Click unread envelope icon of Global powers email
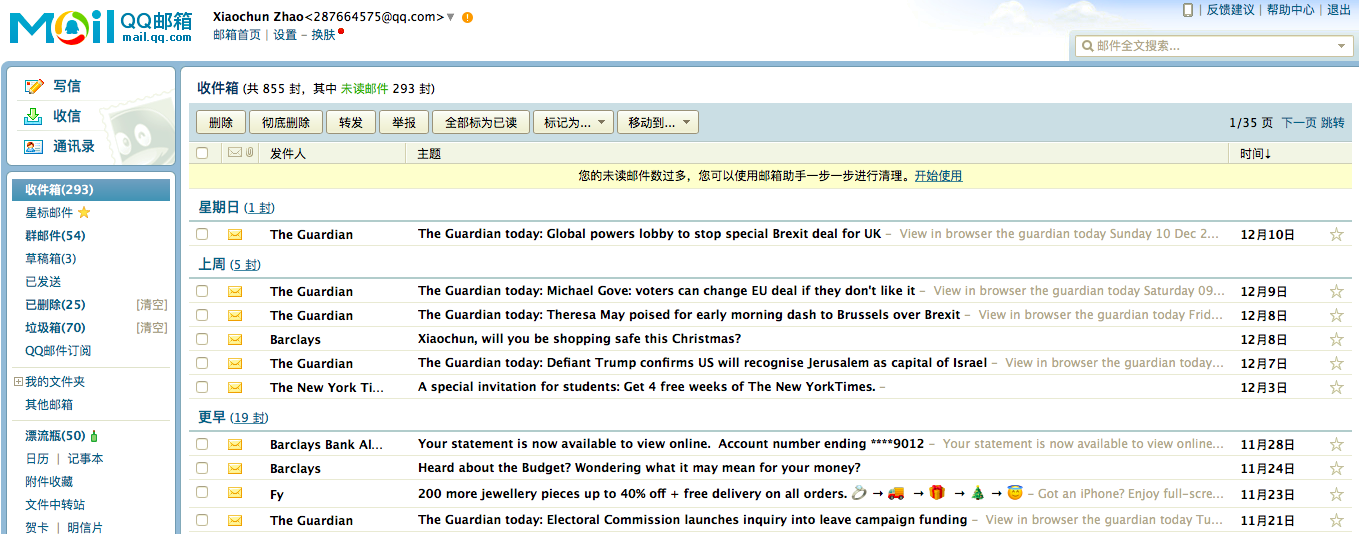Screen dimensions: 1359x534 235,234
